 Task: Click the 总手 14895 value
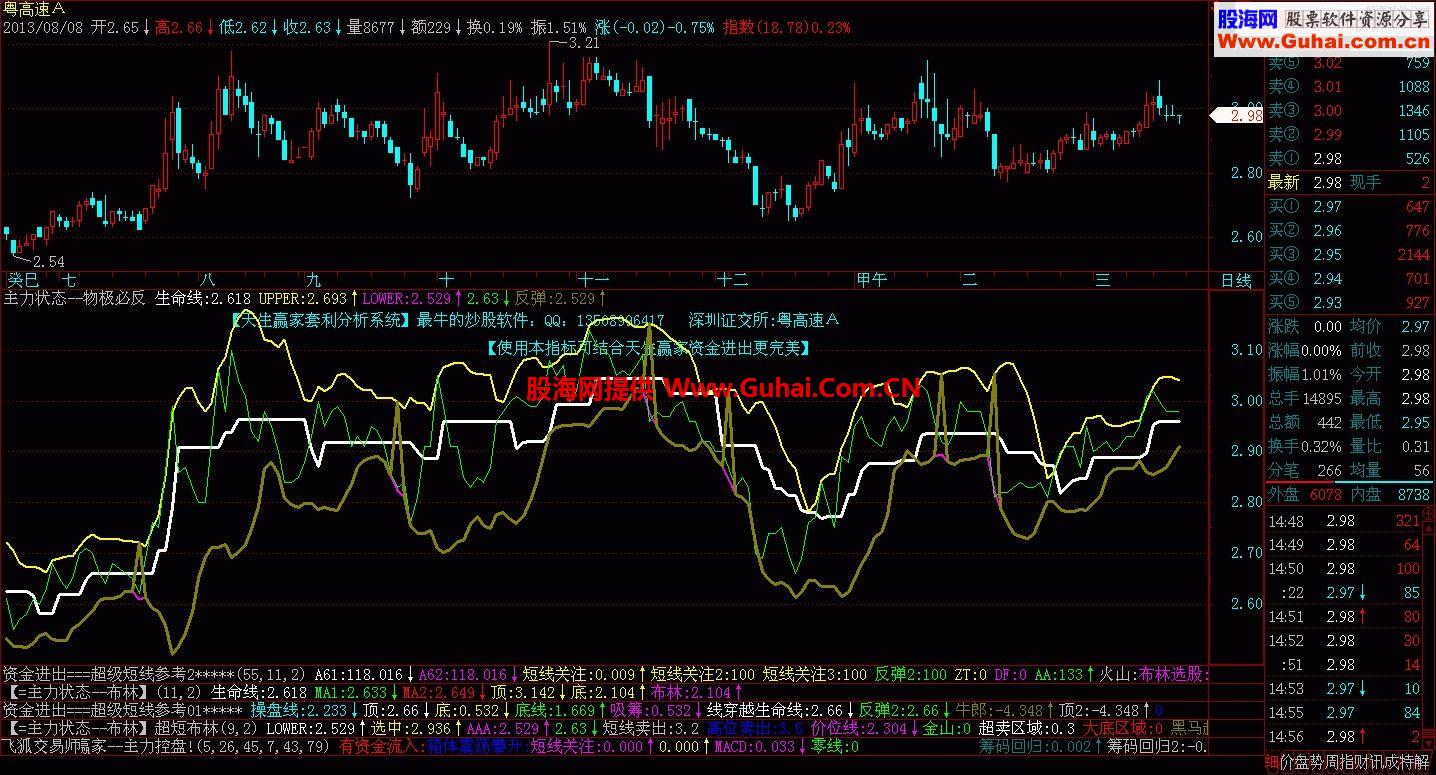pos(1321,398)
